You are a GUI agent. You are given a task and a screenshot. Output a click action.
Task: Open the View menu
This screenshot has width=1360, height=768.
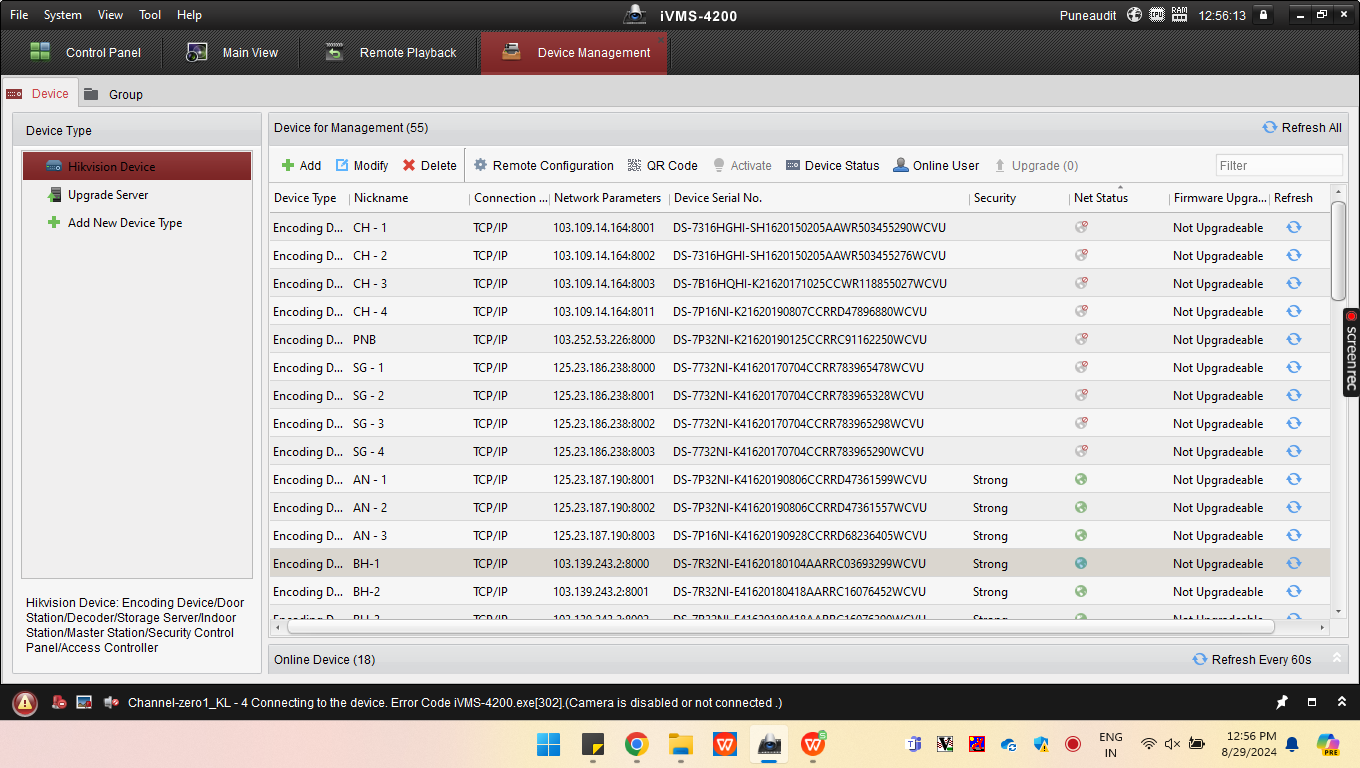pos(111,15)
